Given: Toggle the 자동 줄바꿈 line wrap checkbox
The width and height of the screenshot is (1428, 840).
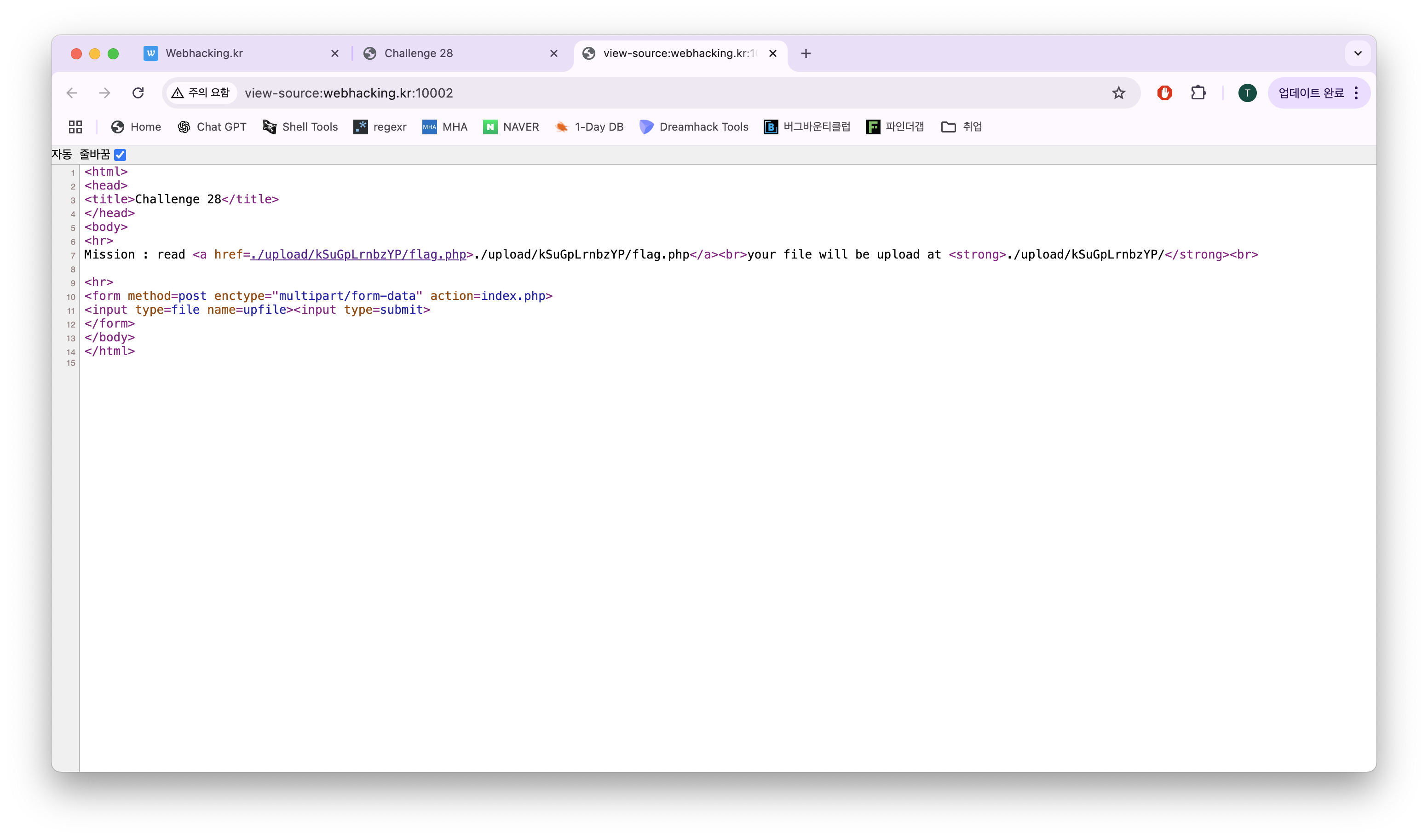Looking at the screenshot, I should [120, 155].
